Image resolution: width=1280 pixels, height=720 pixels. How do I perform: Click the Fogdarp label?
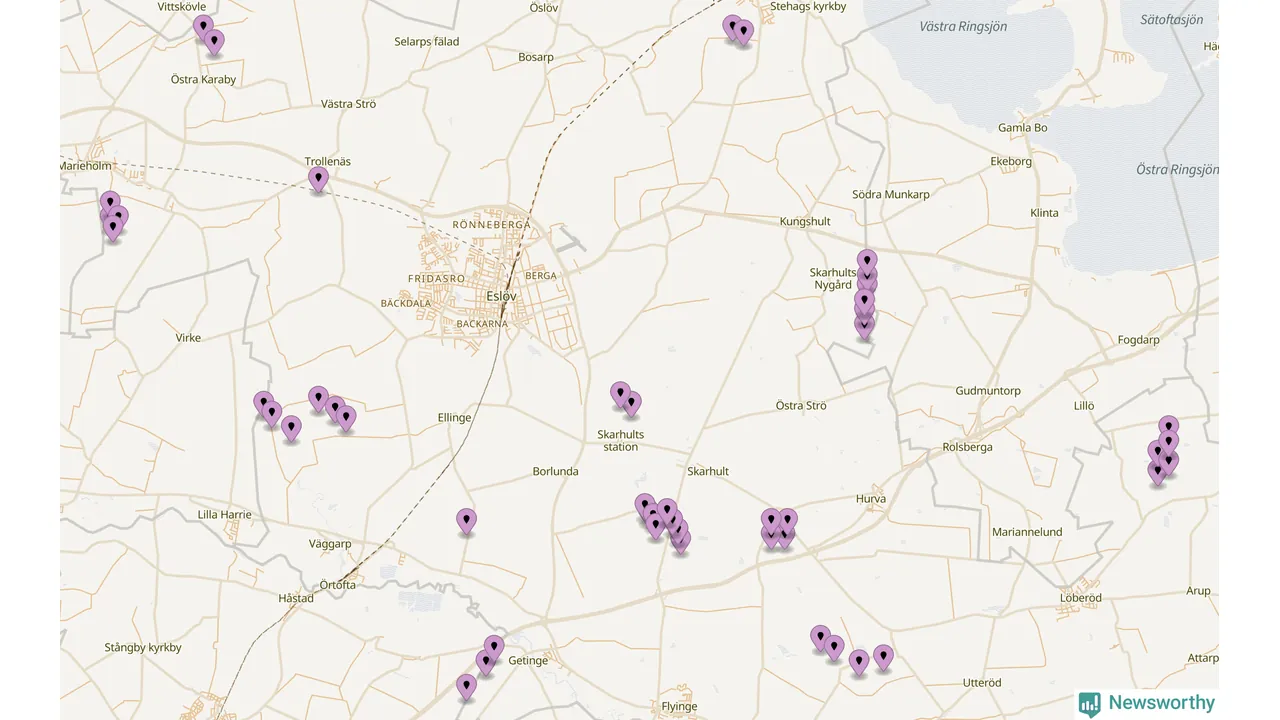coord(1138,340)
